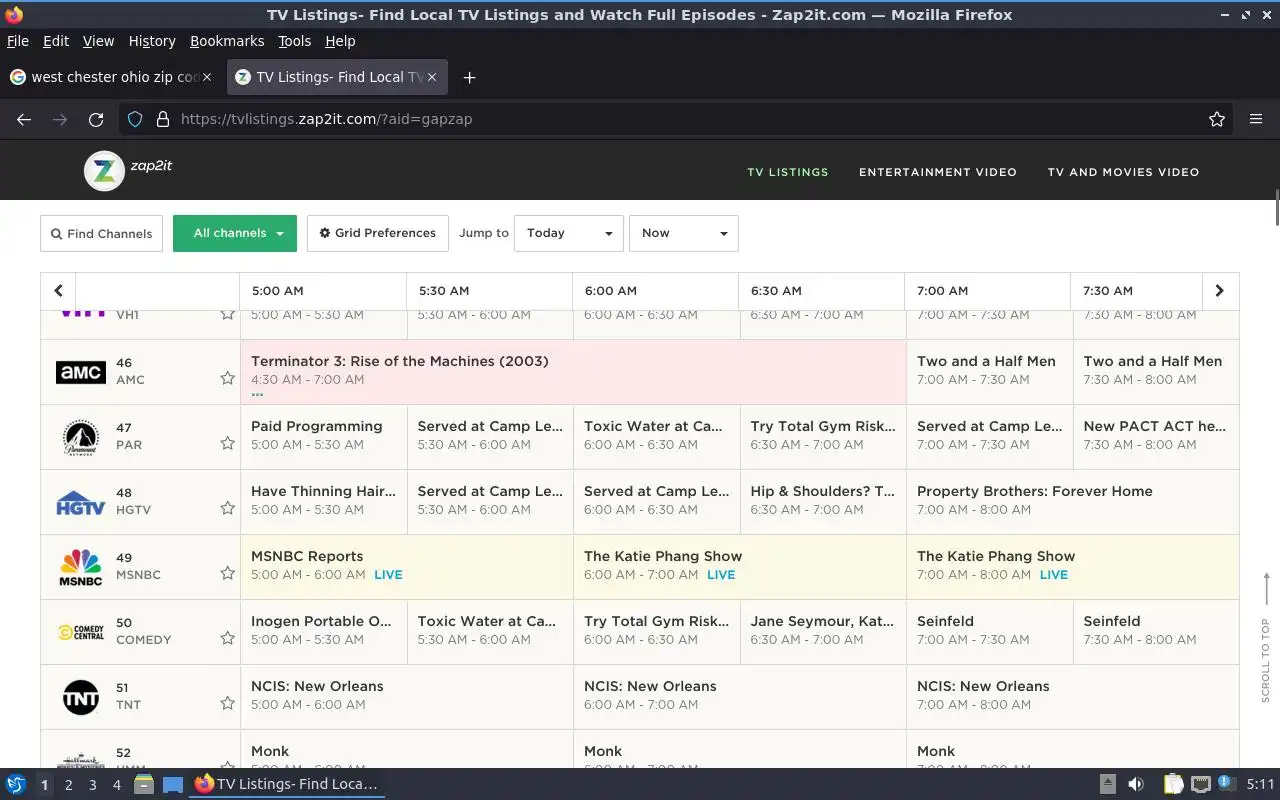
Task: Click the zap2it logo
Action: (x=128, y=171)
